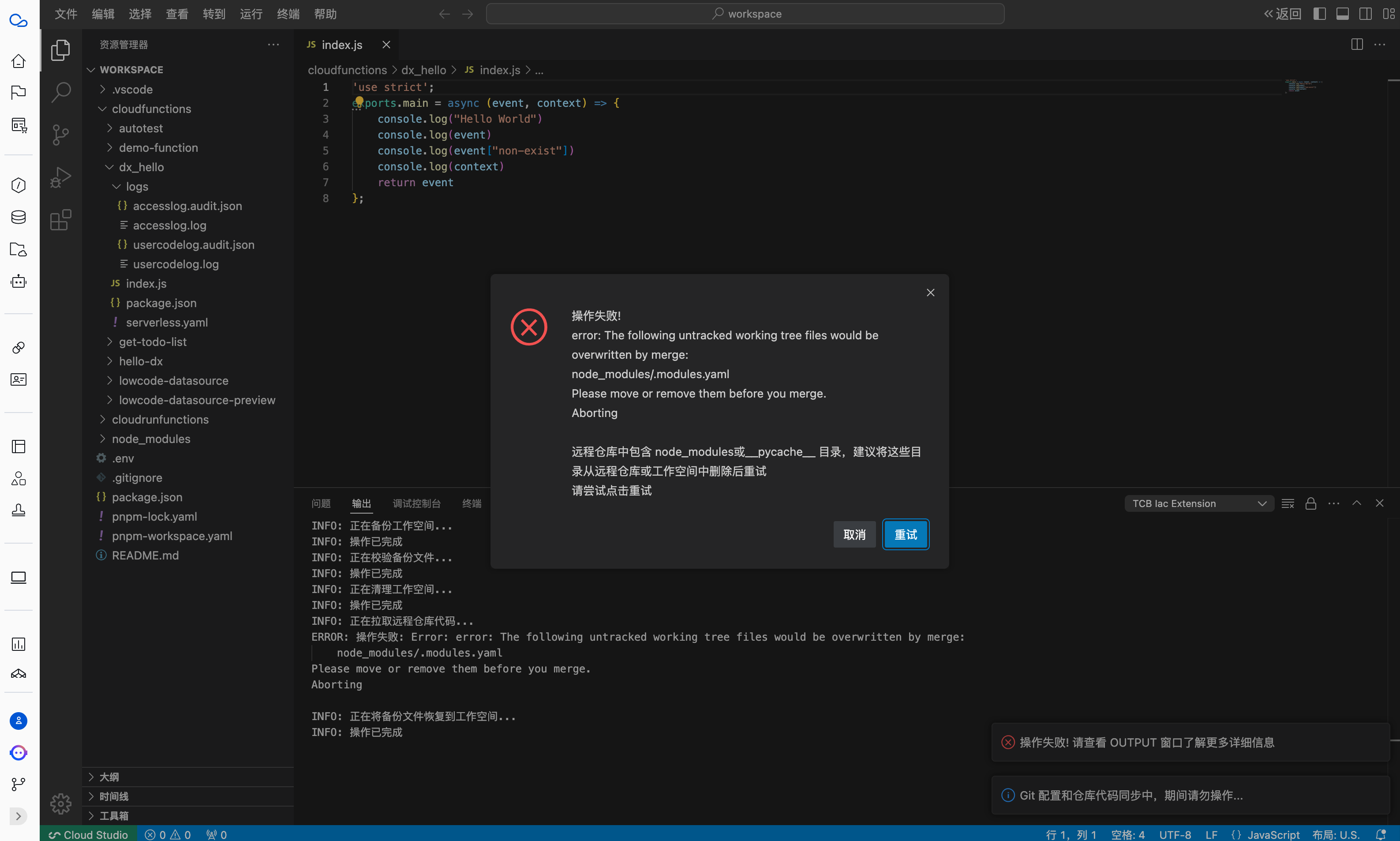Click the chart report icon in left sidebar

click(19, 644)
